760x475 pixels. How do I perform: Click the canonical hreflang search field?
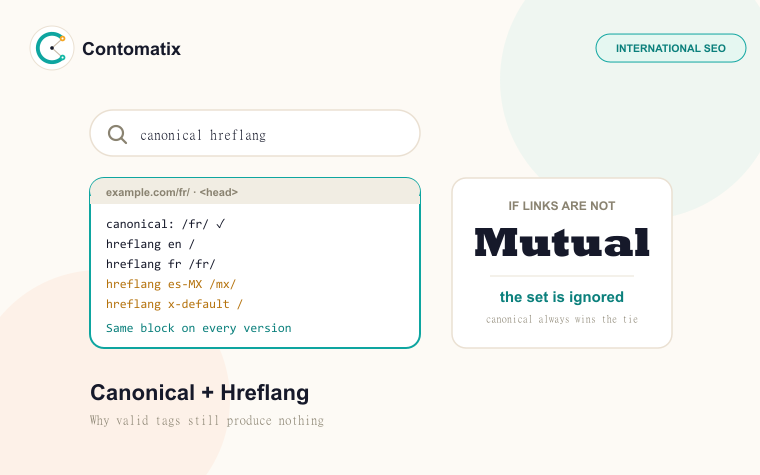(x=255, y=133)
